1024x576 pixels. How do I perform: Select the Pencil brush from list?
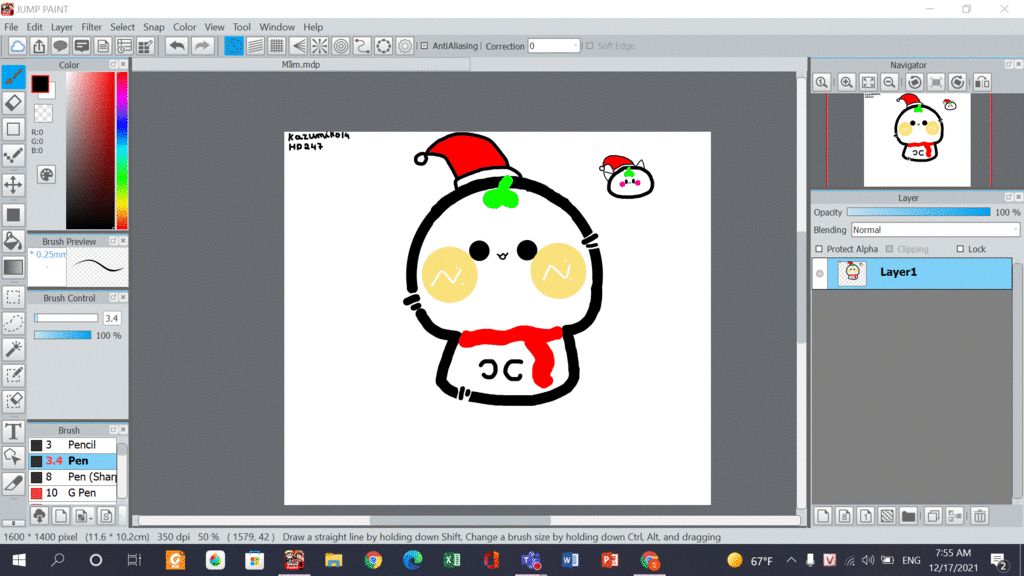[x=81, y=444]
